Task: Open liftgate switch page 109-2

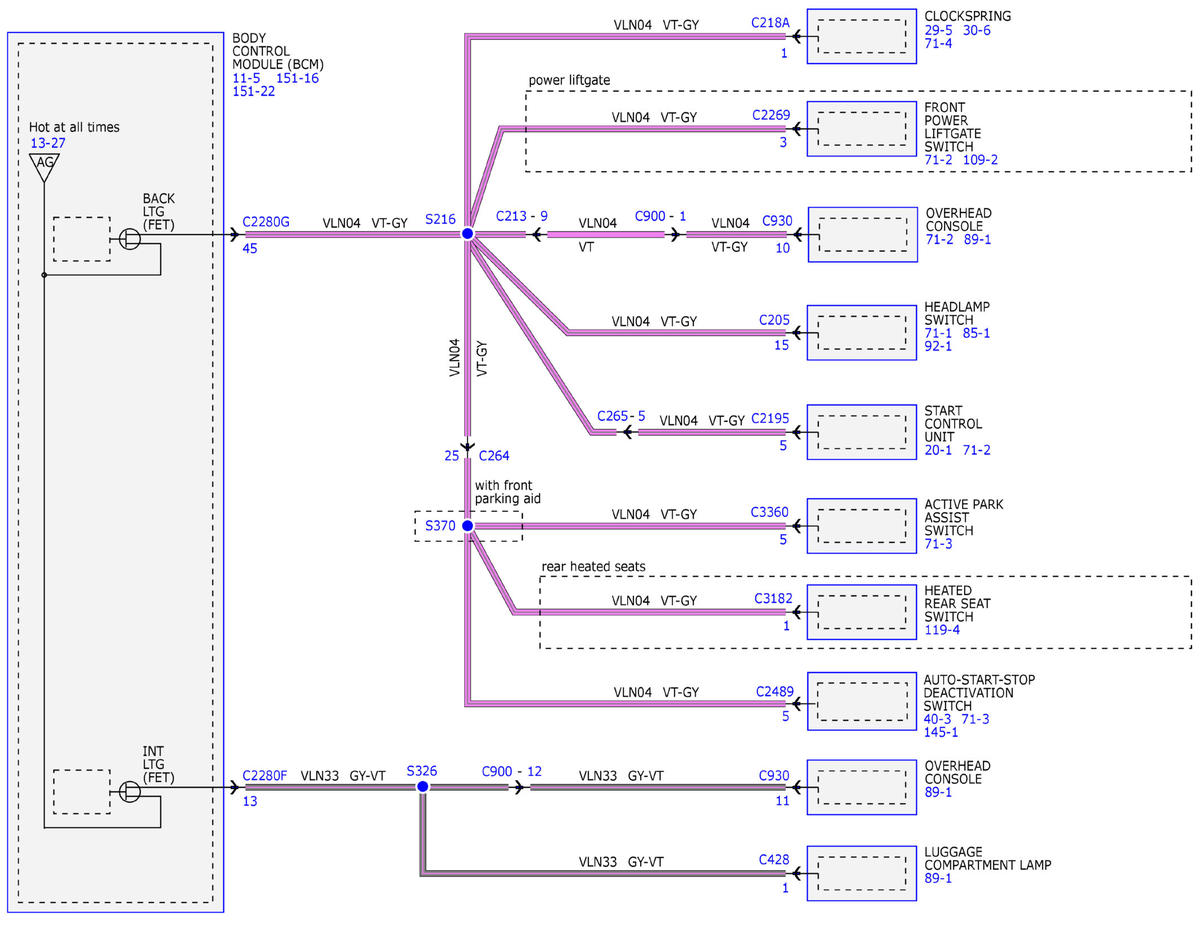Action: (x=980, y=159)
